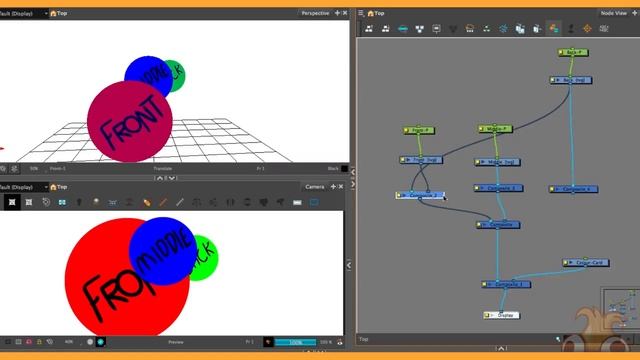Select the Display node
The image size is (640, 360).
pyautogui.click(x=501, y=315)
